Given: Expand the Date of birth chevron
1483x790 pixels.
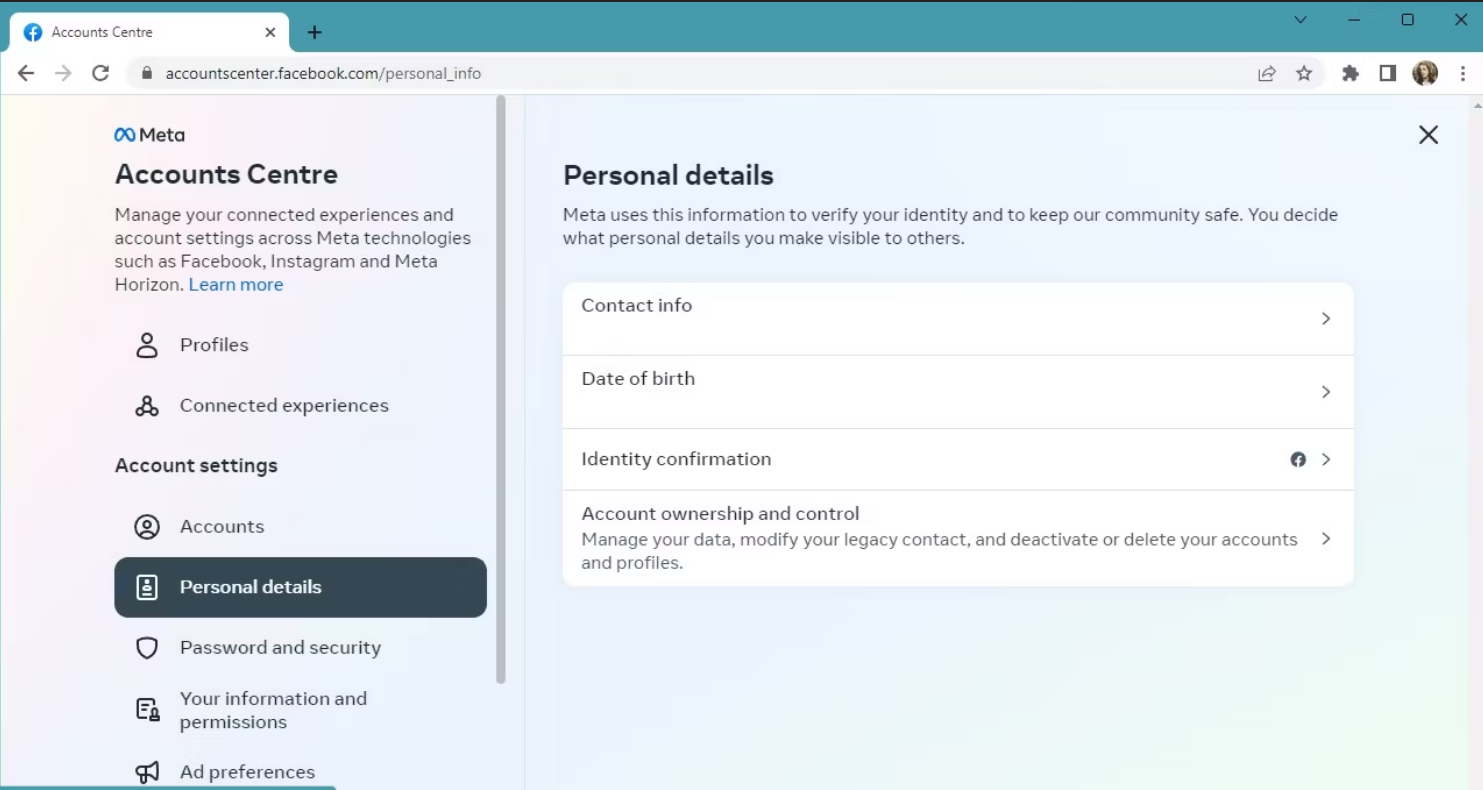Looking at the screenshot, I should [1326, 392].
